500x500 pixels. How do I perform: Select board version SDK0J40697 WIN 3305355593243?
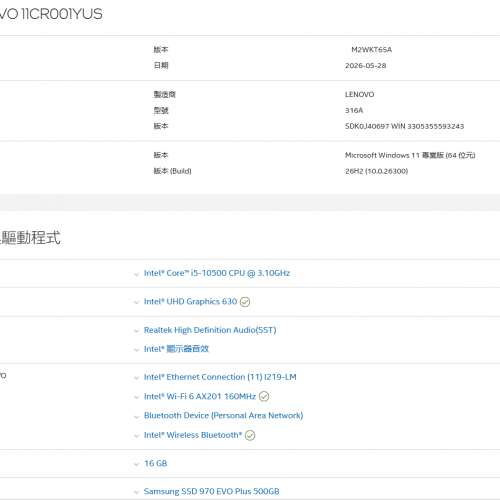pos(404,126)
